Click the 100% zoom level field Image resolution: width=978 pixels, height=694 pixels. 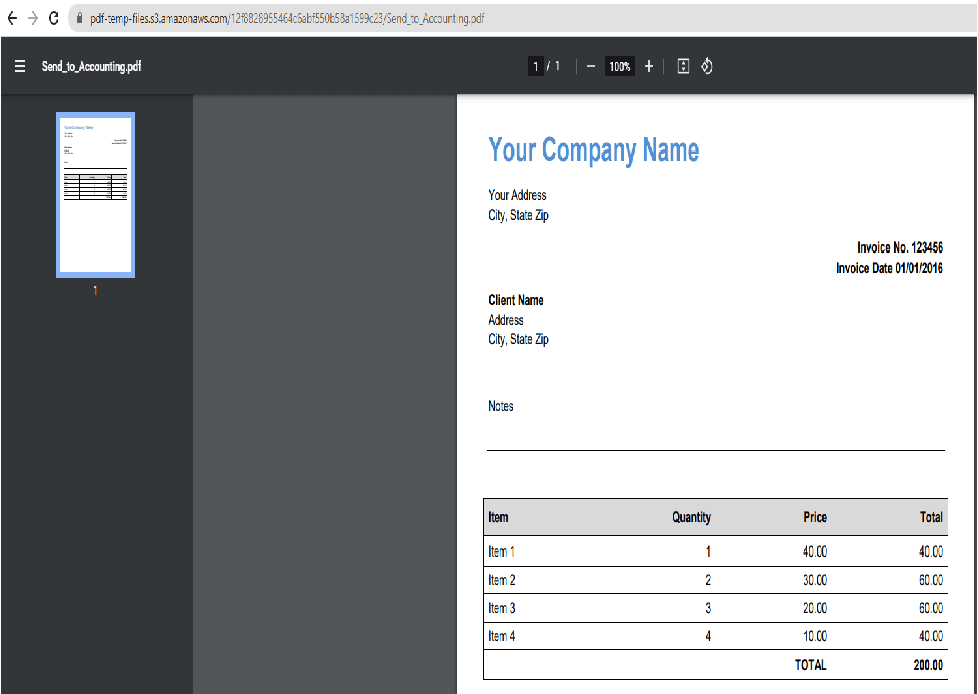[x=620, y=67]
